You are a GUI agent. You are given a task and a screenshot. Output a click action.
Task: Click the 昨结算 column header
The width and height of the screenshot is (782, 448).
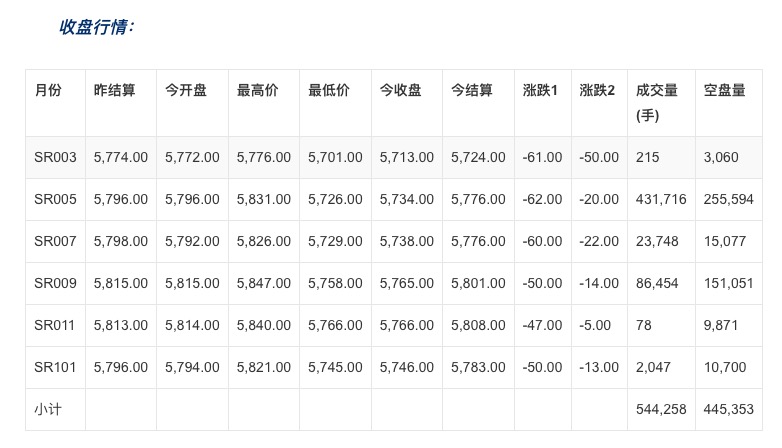(114, 91)
